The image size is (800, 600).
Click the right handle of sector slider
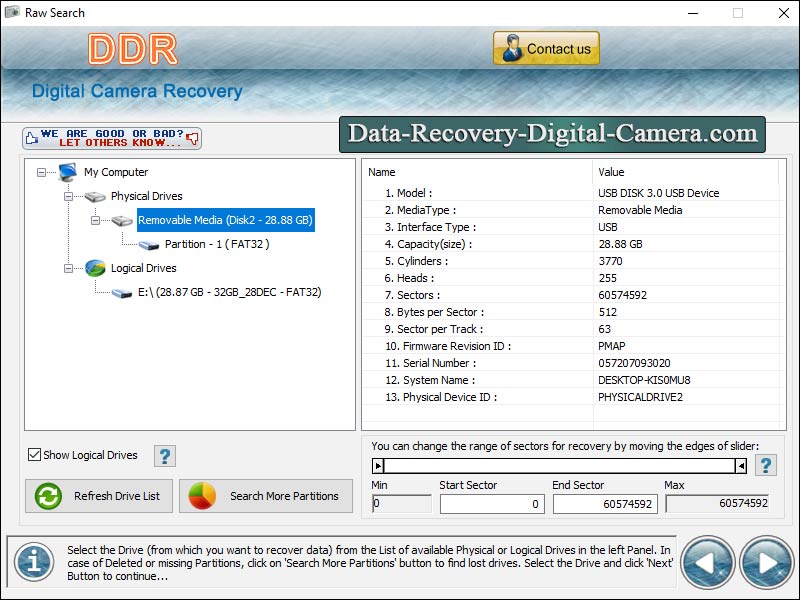click(x=741, y=465)
